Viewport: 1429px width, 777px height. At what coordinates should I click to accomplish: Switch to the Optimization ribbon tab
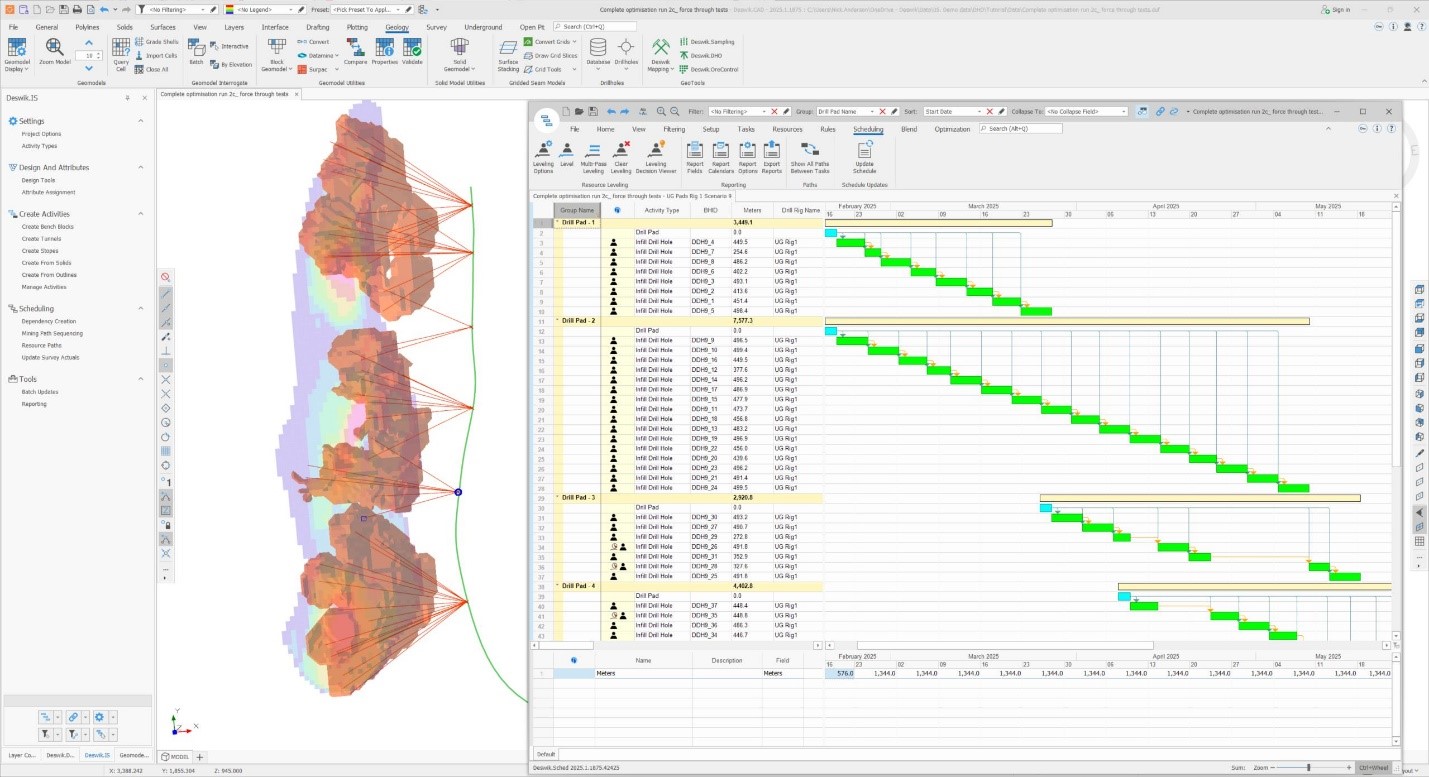951,129
